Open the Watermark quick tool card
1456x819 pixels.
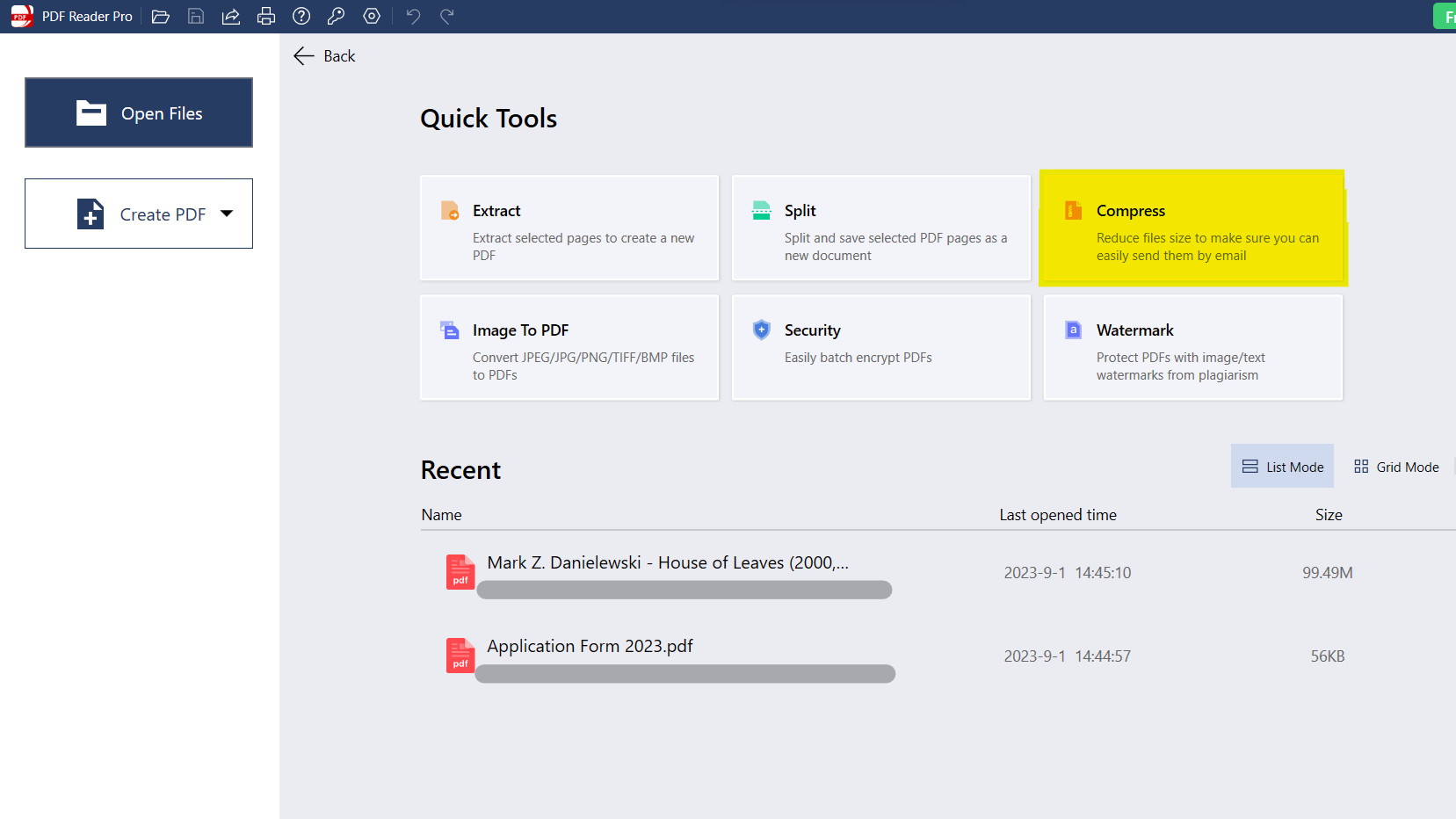point(1193,347)
